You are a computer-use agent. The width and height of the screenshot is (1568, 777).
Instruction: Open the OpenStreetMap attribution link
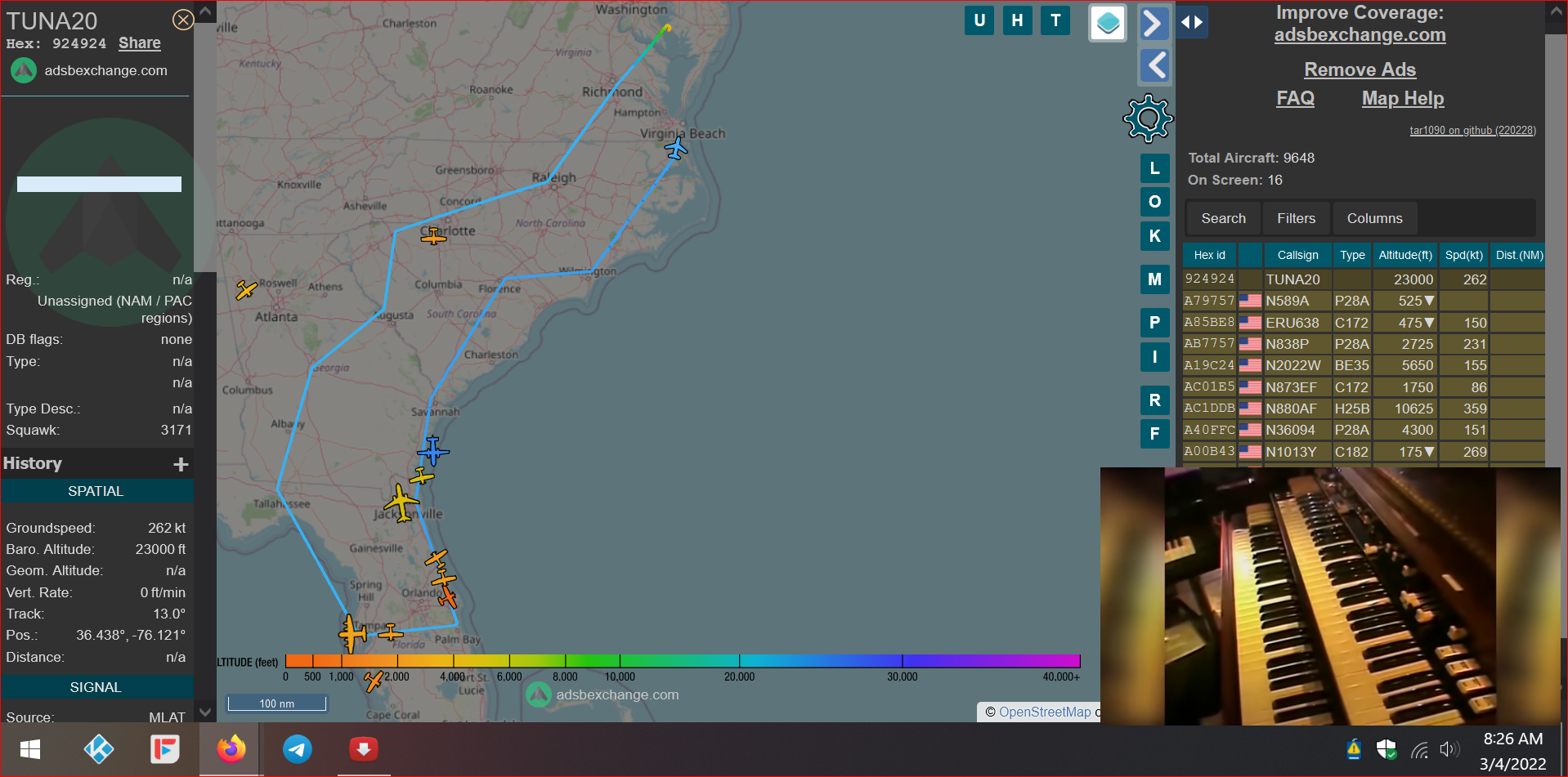tap(1045, 712)
